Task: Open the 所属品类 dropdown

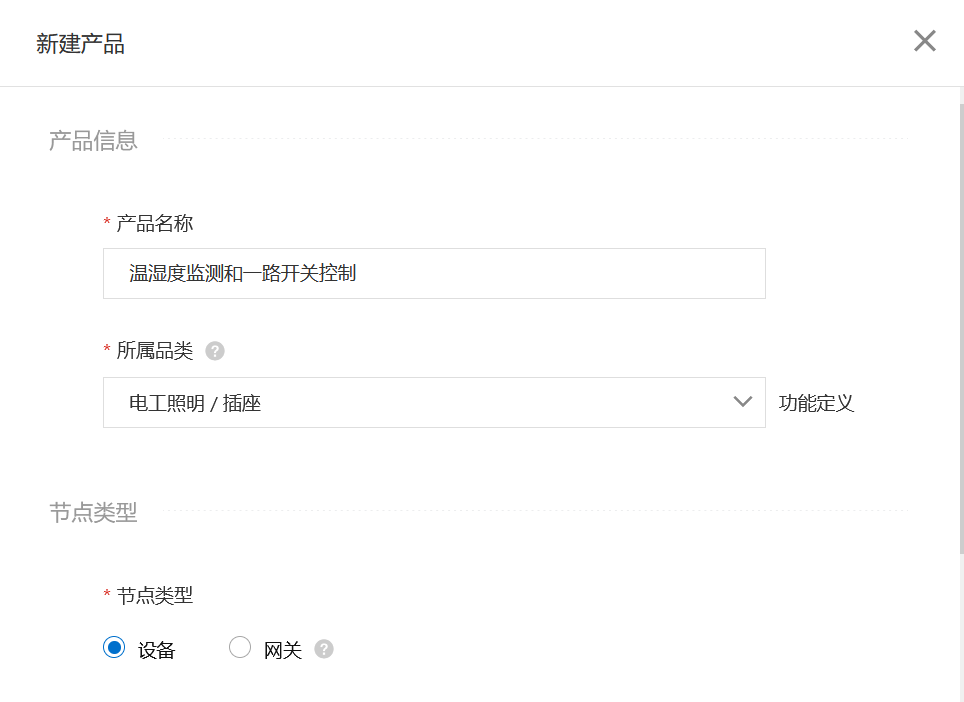Action: (x=433, y=402)
